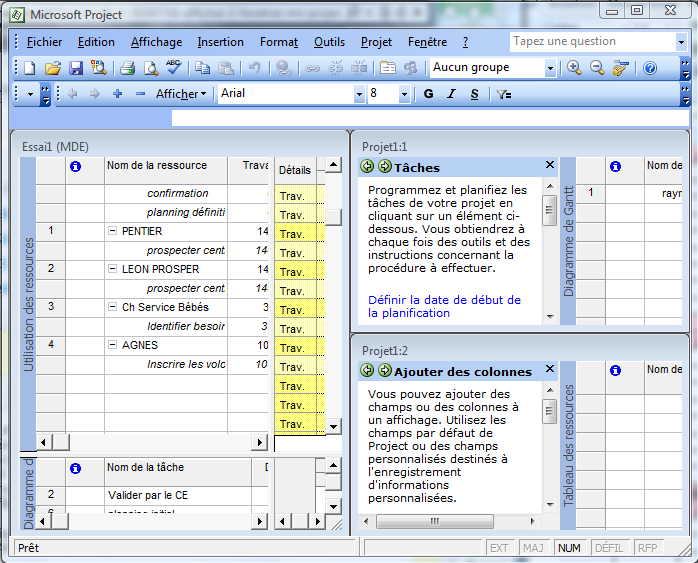Collapse the LEON PROSPER resource row

(113, 268)
